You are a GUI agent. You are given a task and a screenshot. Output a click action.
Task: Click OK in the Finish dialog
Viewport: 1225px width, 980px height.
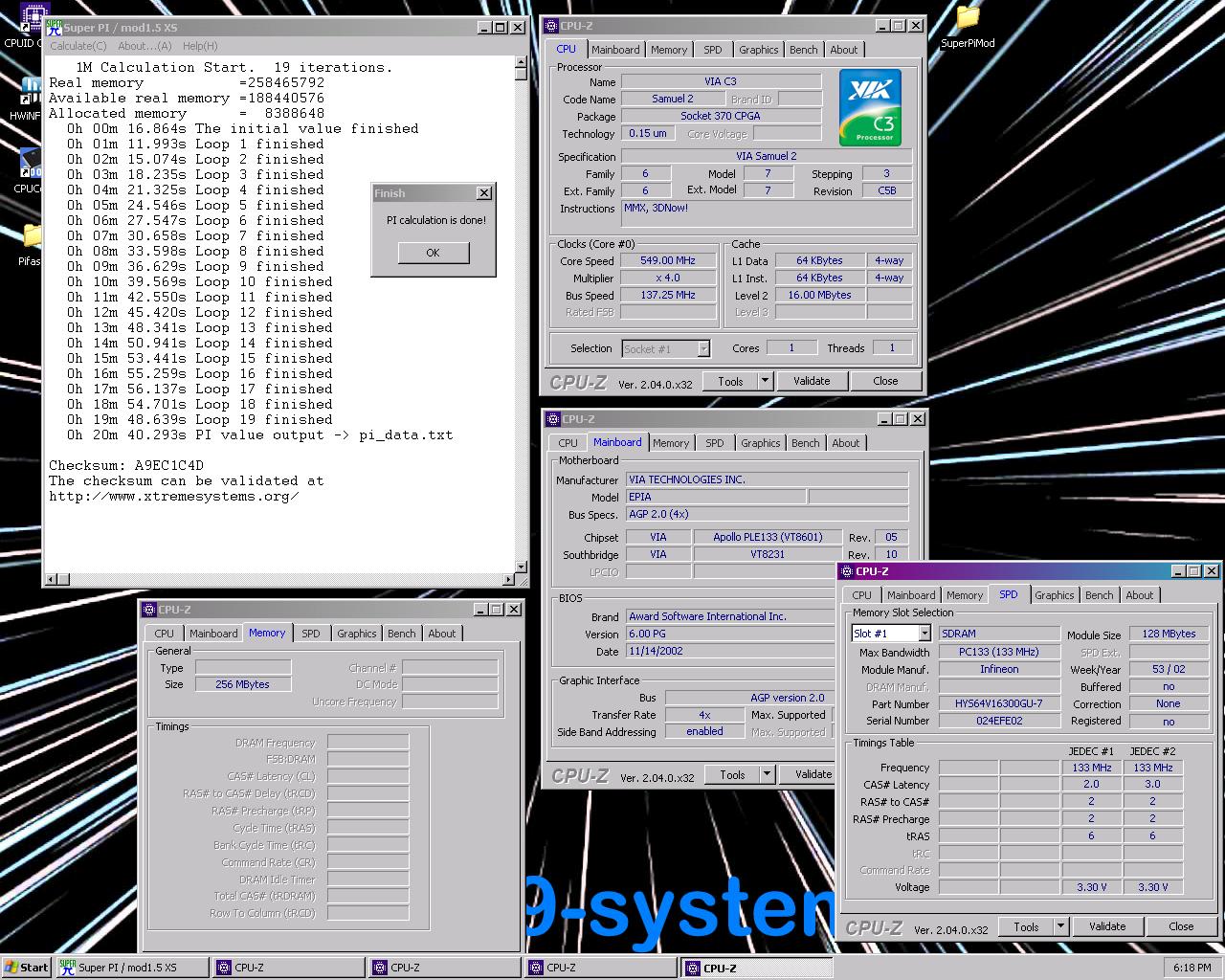pyautogui.click(x=433, y=253)
